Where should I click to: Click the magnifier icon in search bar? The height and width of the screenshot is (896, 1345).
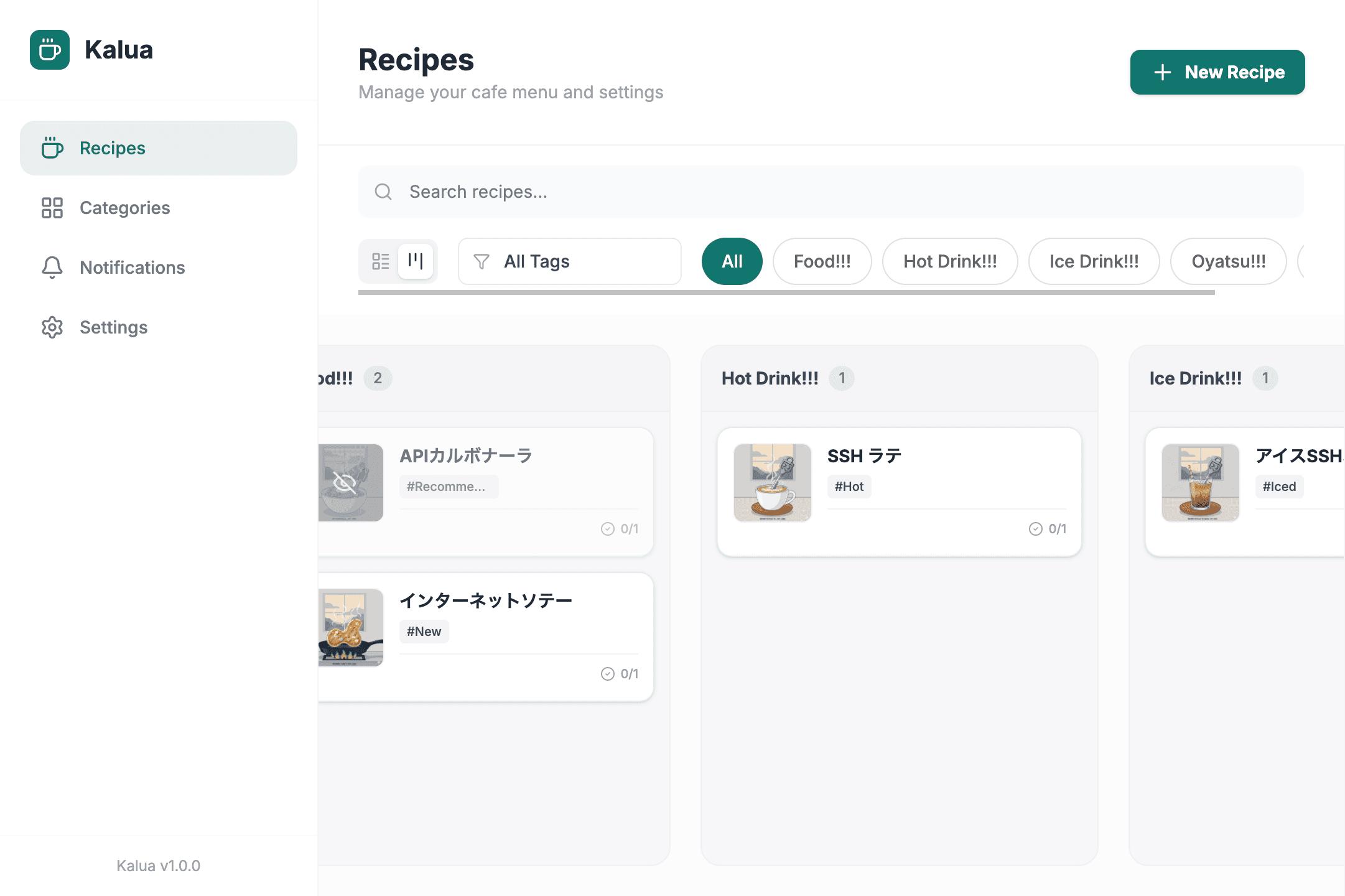pos(383,192)
